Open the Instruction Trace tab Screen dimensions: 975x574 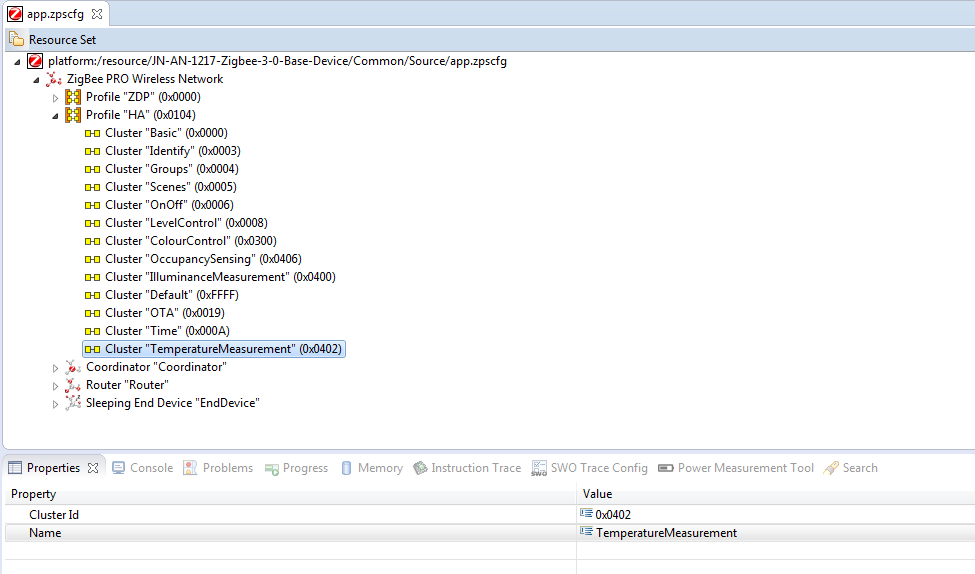467,468
